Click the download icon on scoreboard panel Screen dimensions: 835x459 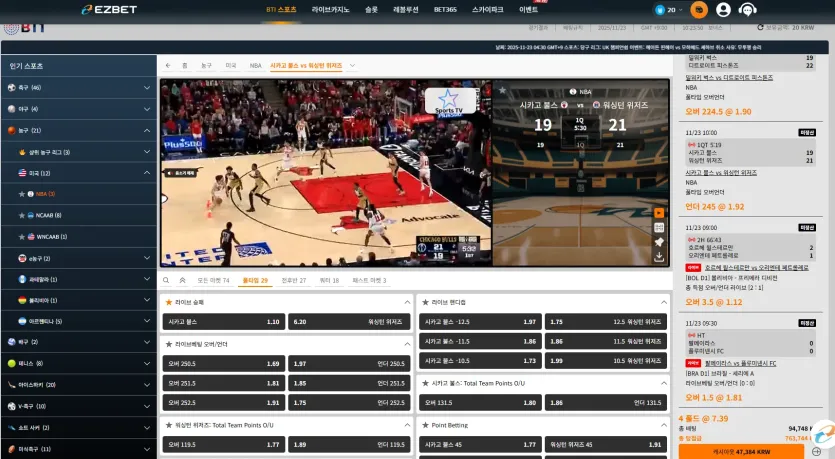[x=659, y=257]
